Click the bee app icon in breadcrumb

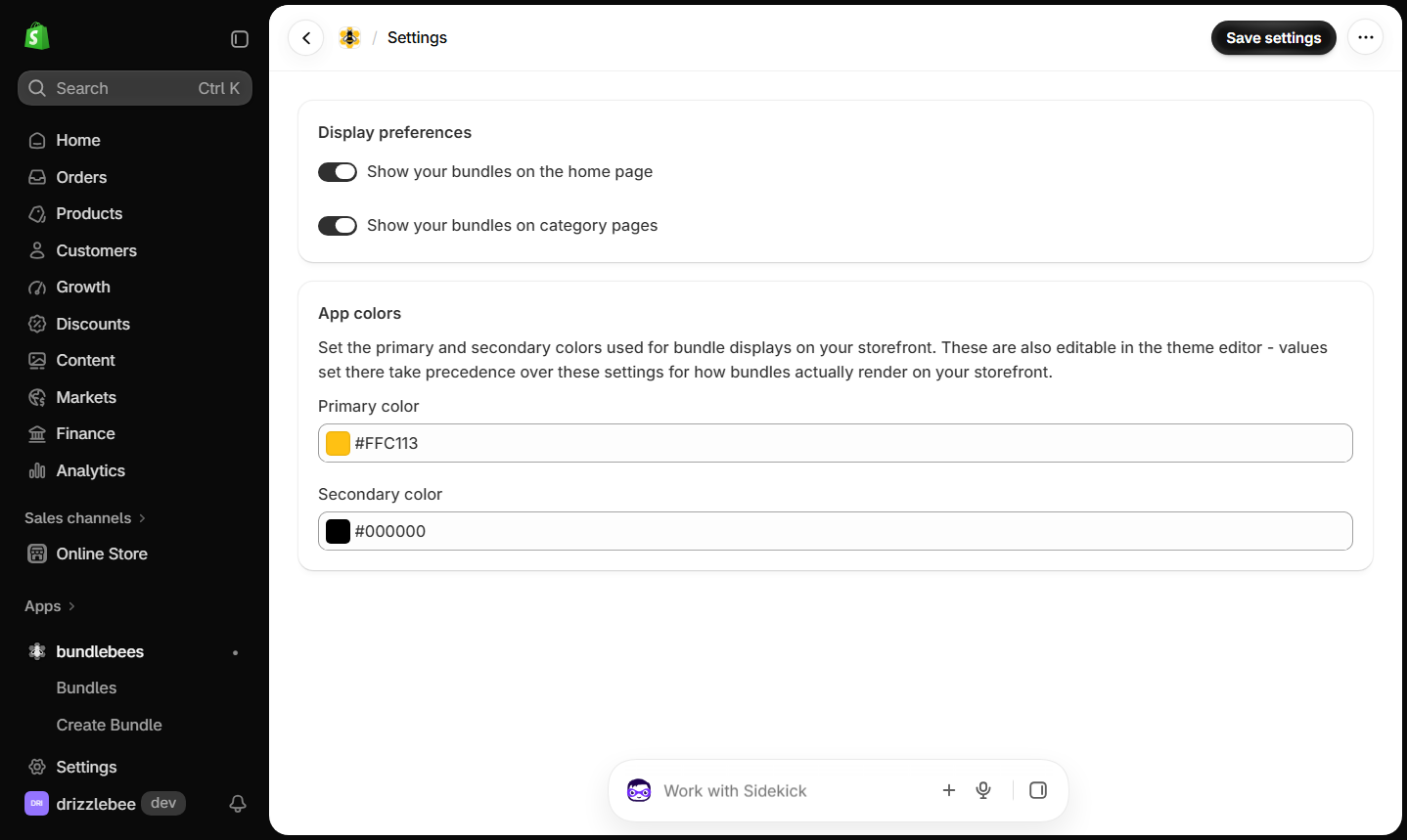click(x=349, y=38)
